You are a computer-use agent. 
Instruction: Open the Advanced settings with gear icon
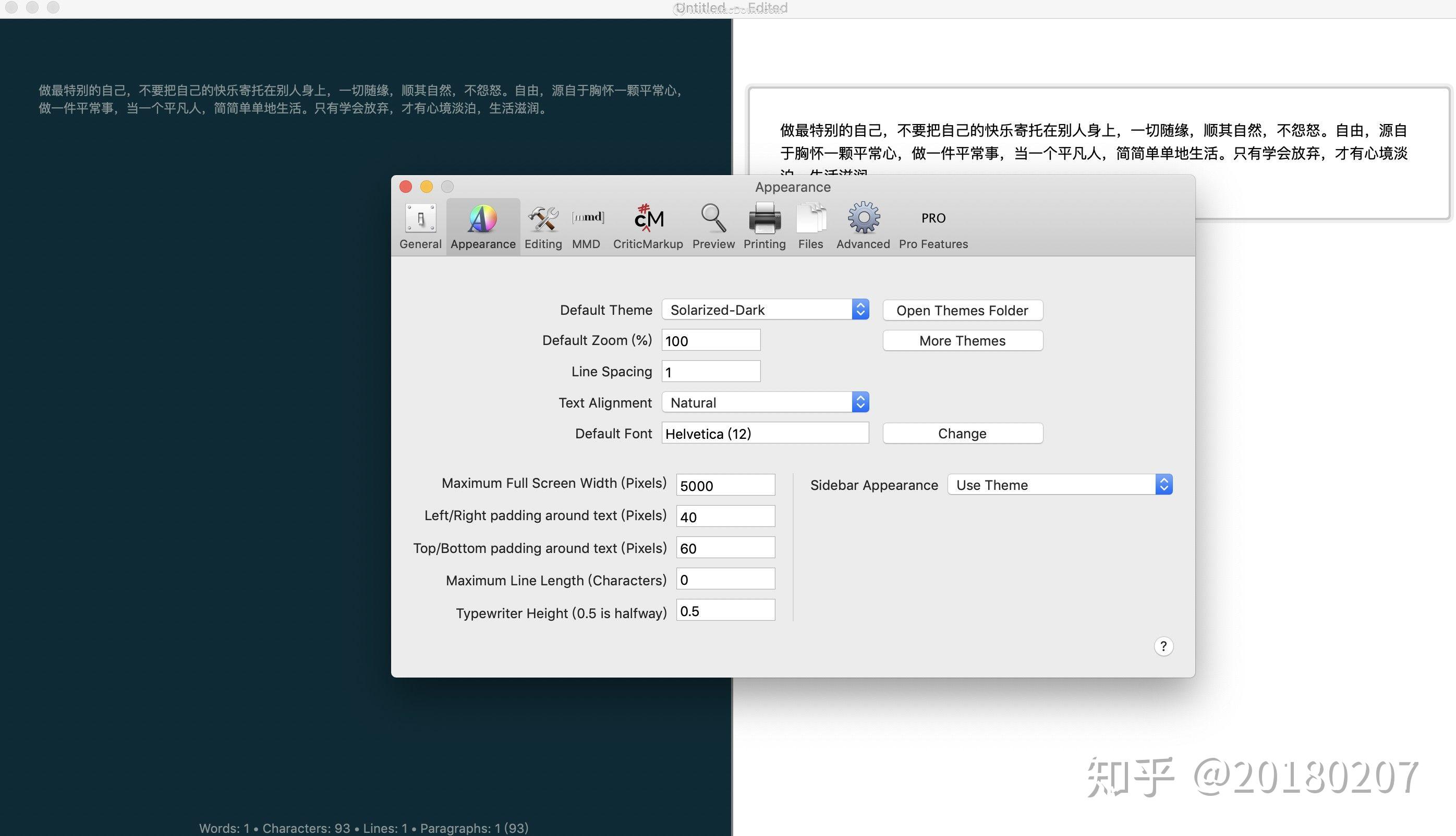[862, 226]
